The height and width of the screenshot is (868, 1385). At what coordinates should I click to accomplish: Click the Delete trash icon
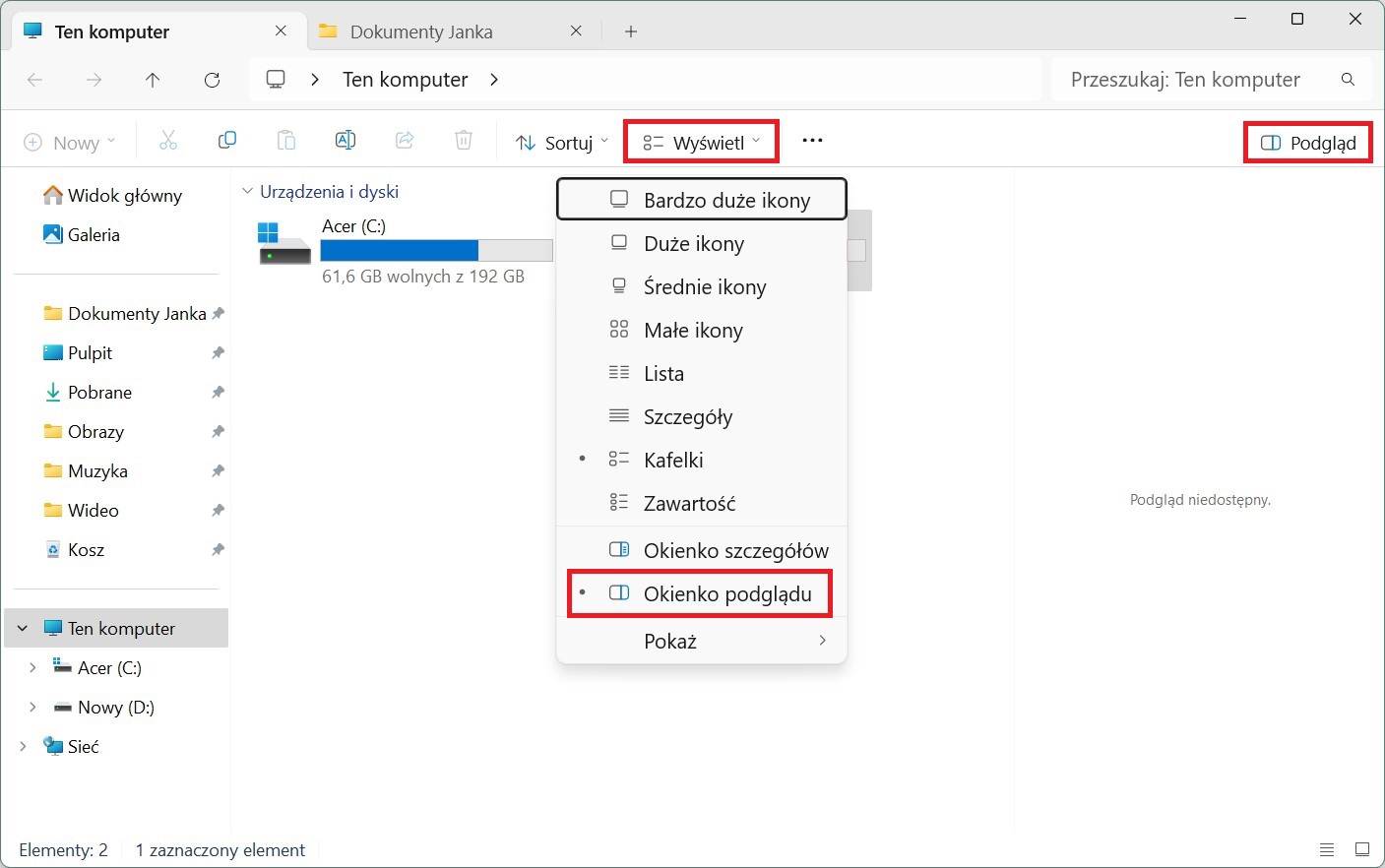point(464,141)
